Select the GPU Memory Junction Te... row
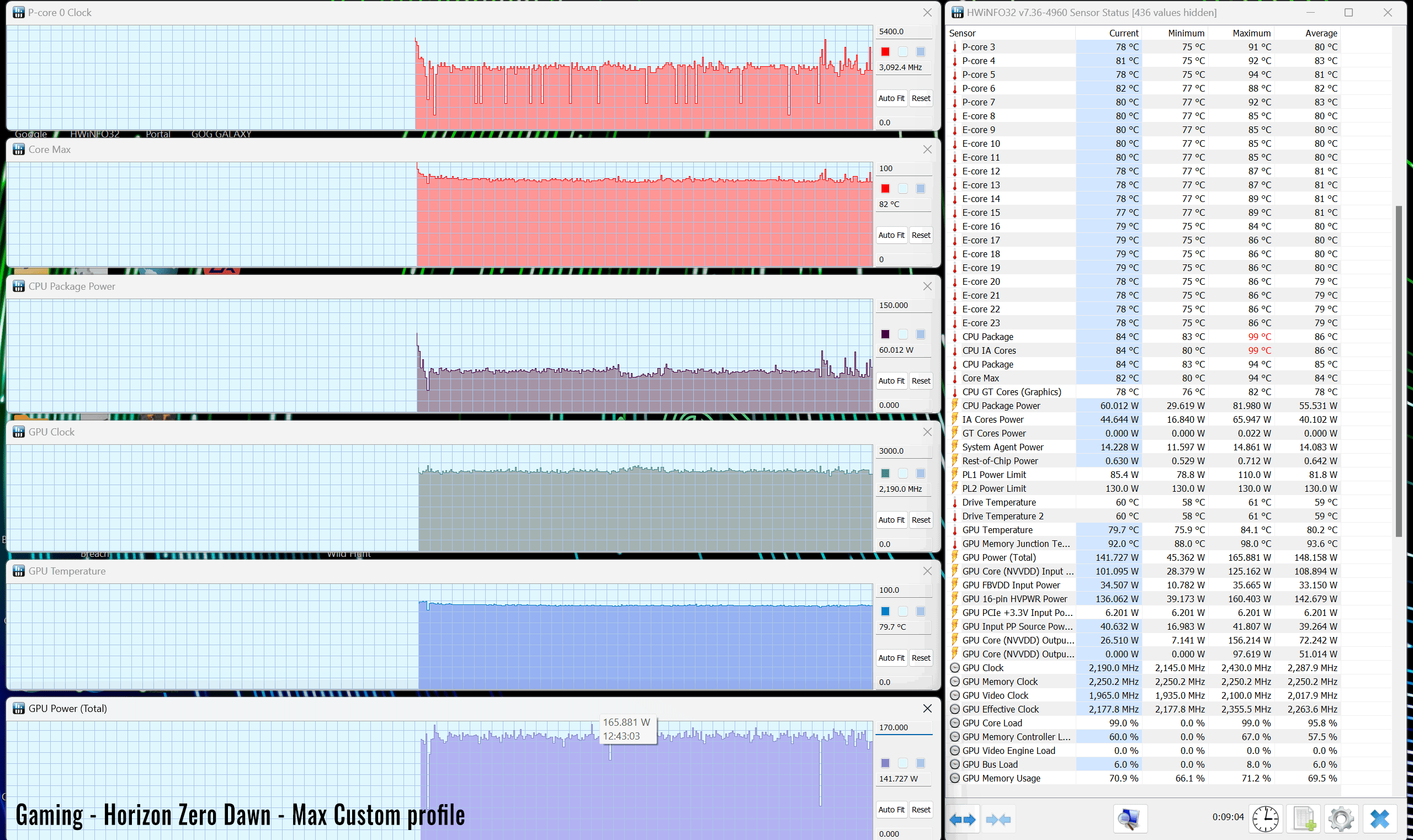1413x840 pixels. pyautogui.click(x=1144, y=544)
